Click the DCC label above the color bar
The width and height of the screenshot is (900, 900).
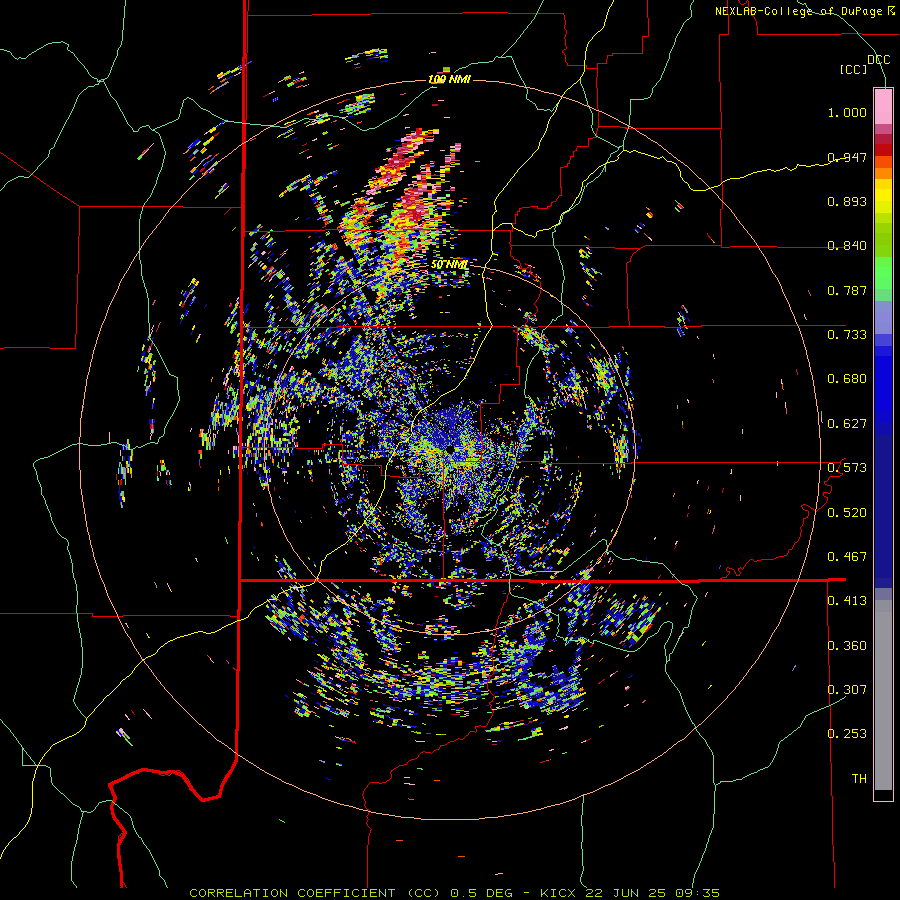878,60
